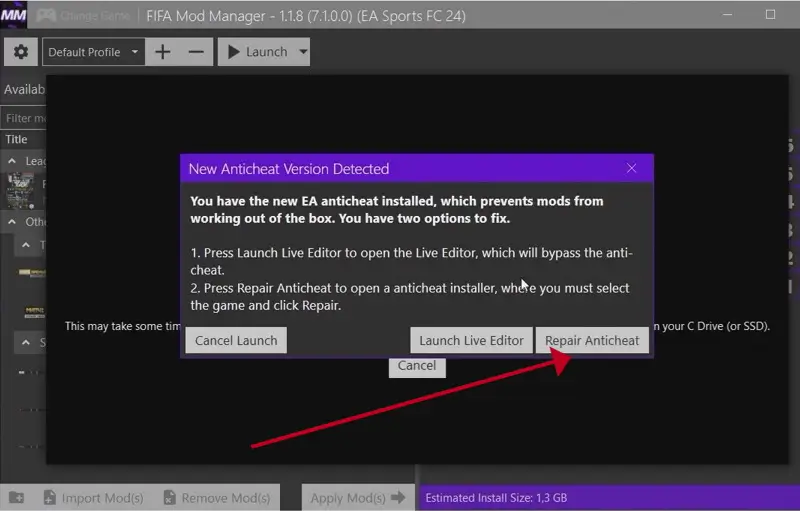Open the Default Profile dropdown
Screen dimensions: 800x511
93,52
